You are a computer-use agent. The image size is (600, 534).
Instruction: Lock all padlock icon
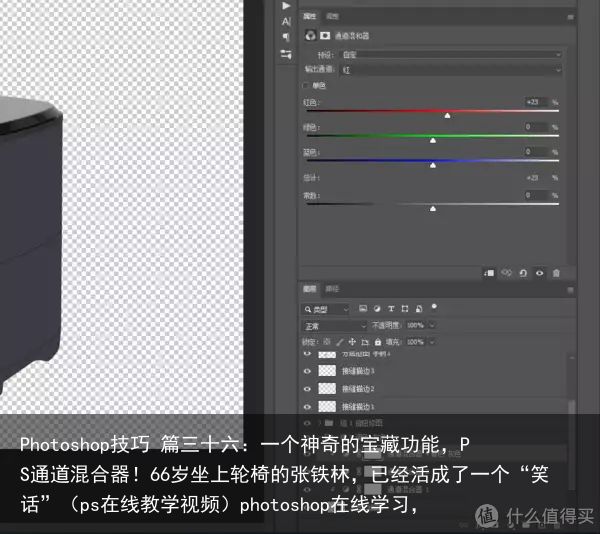[x=378, y=342]
